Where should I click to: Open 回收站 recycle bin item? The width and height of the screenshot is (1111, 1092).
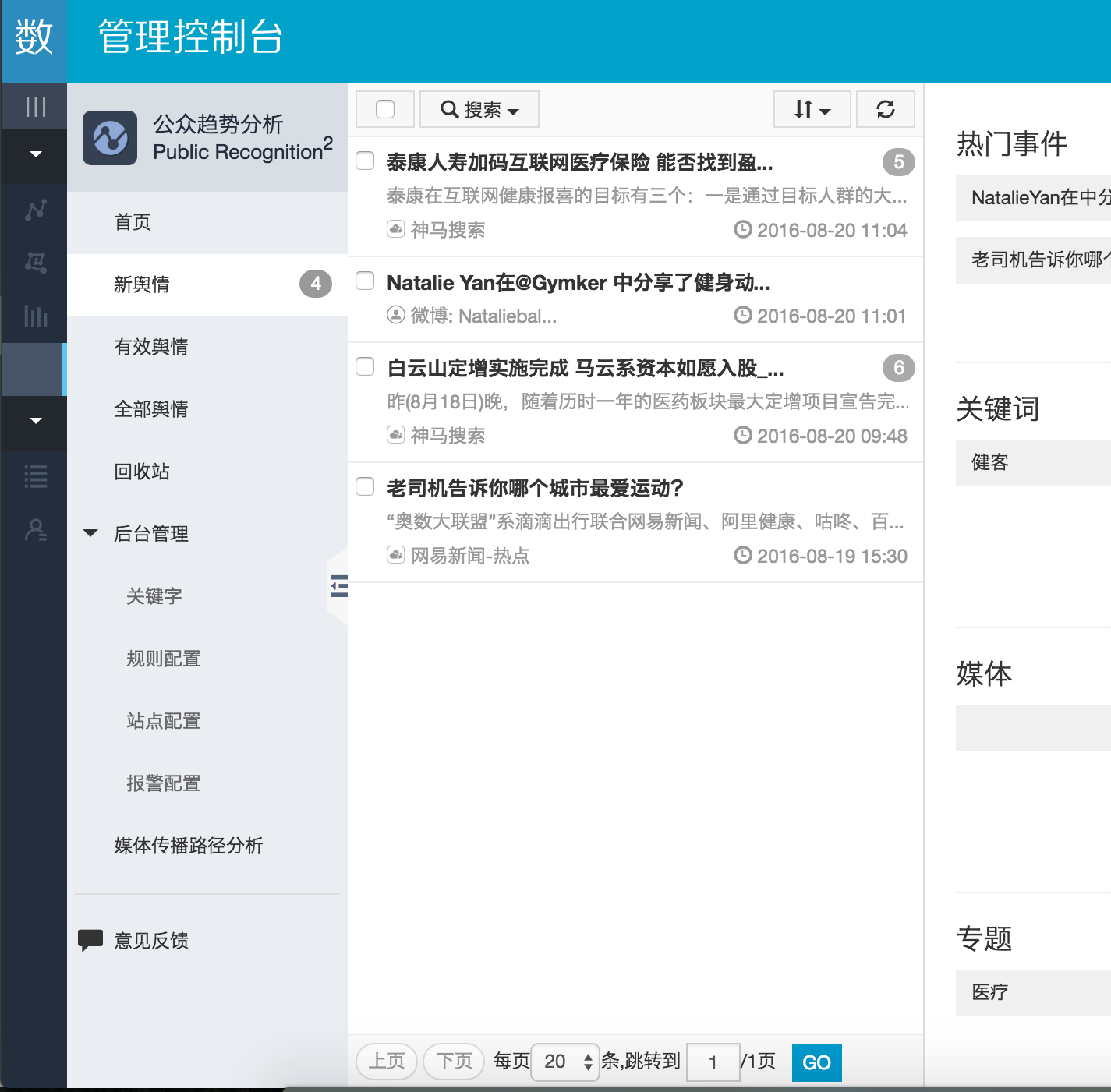(207, 472)
